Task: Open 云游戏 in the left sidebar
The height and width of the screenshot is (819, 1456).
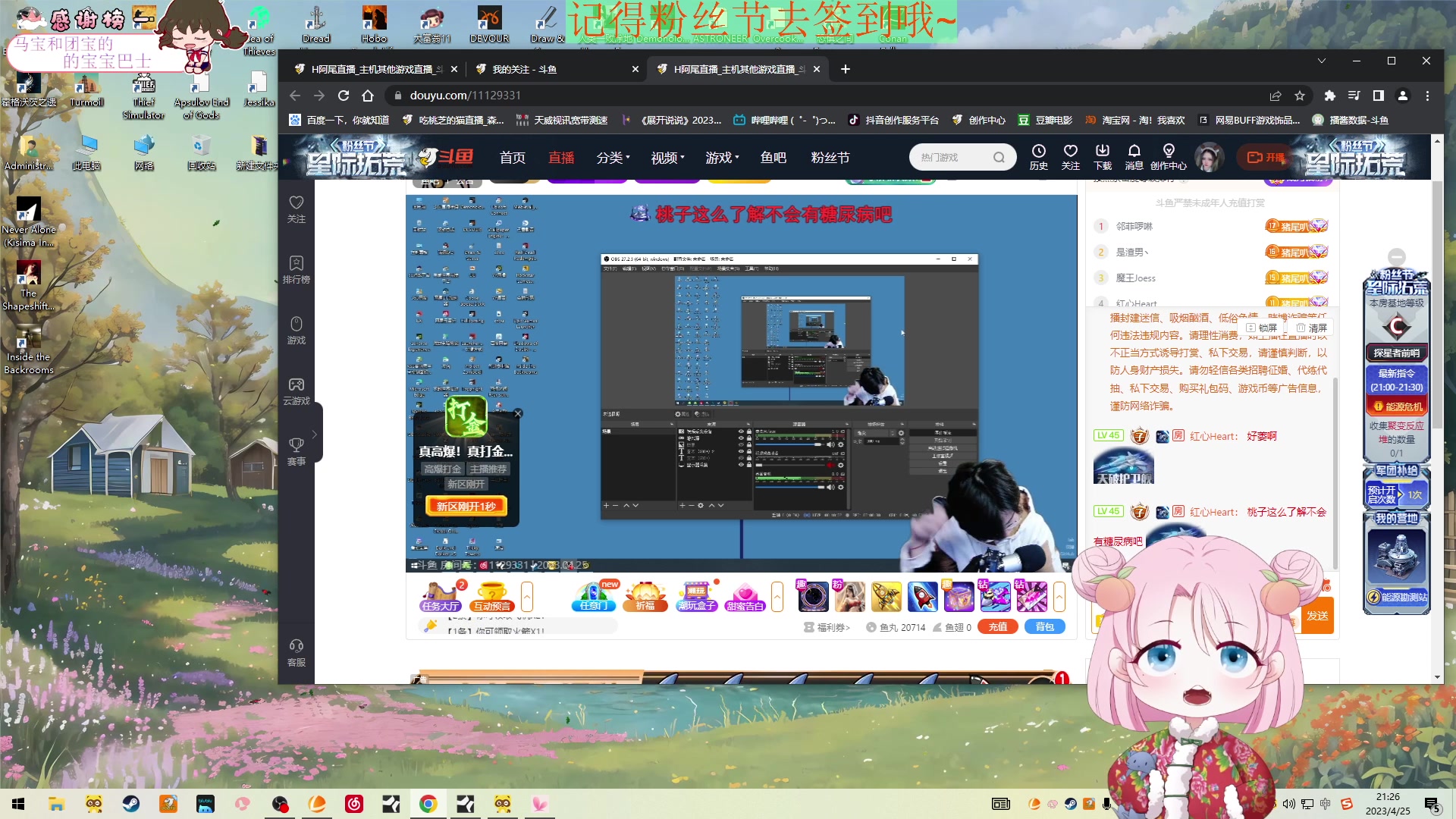Action: tap(297, 391)
